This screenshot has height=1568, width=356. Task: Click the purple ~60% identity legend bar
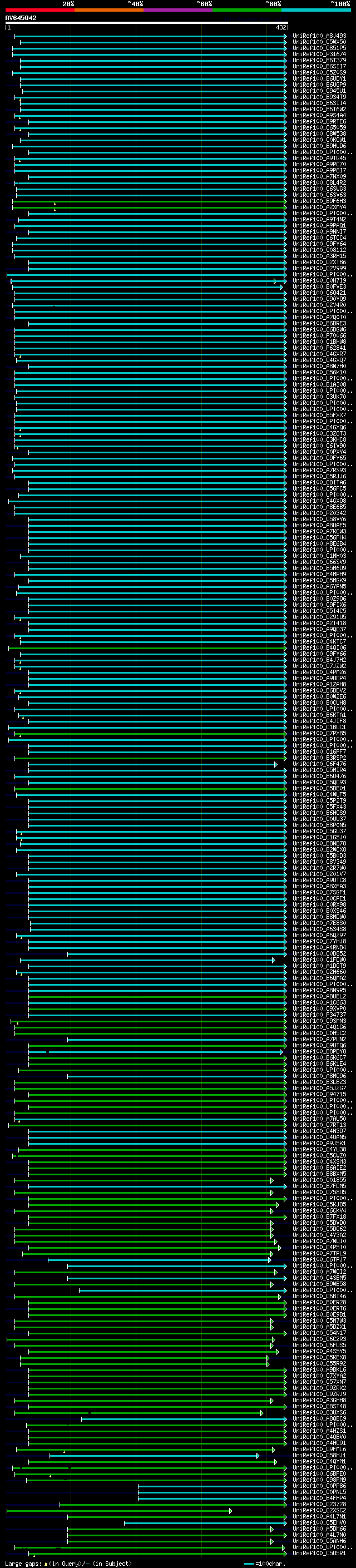point(179,10)
